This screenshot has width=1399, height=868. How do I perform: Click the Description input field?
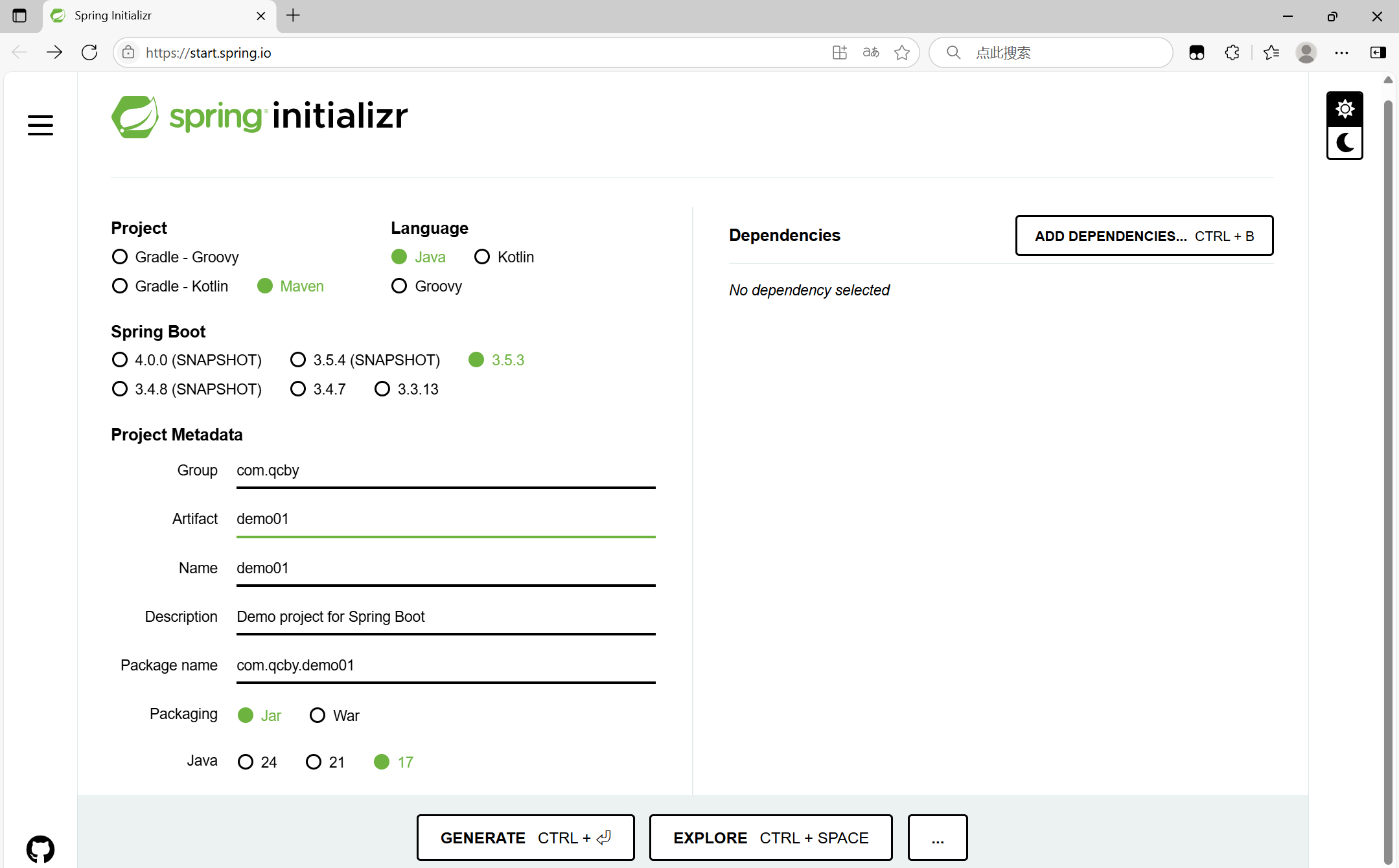446,617
